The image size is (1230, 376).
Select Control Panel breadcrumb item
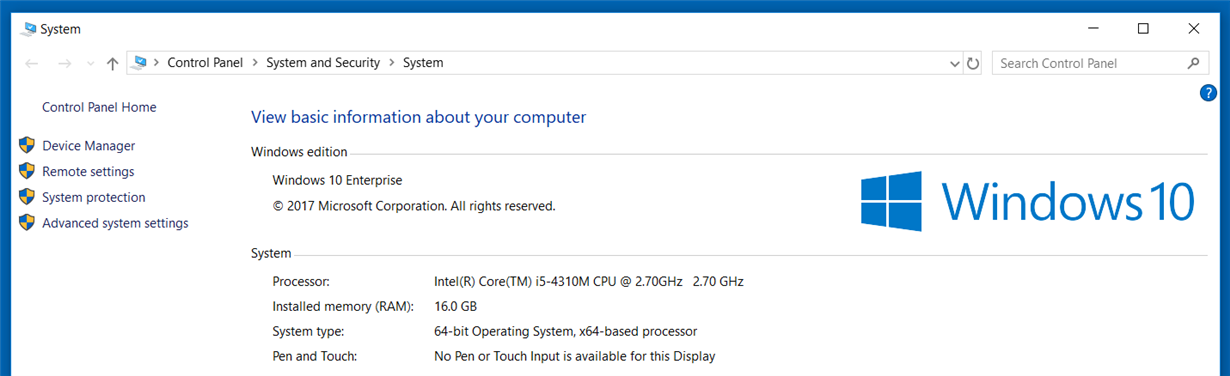click(205, 63)
